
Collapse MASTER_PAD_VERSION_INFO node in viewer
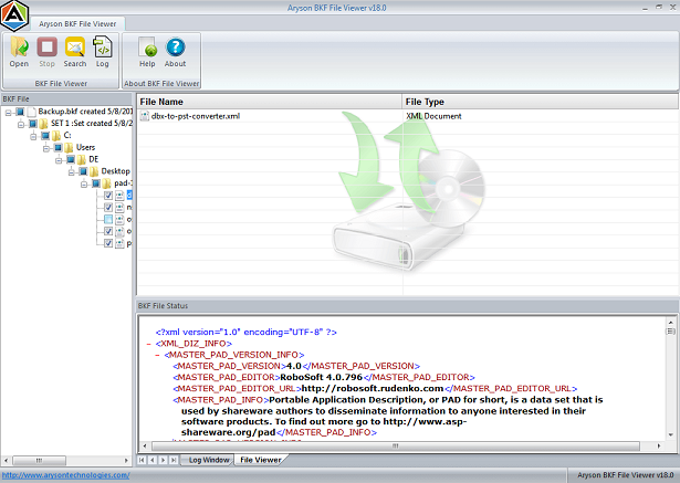pos(157,355)
